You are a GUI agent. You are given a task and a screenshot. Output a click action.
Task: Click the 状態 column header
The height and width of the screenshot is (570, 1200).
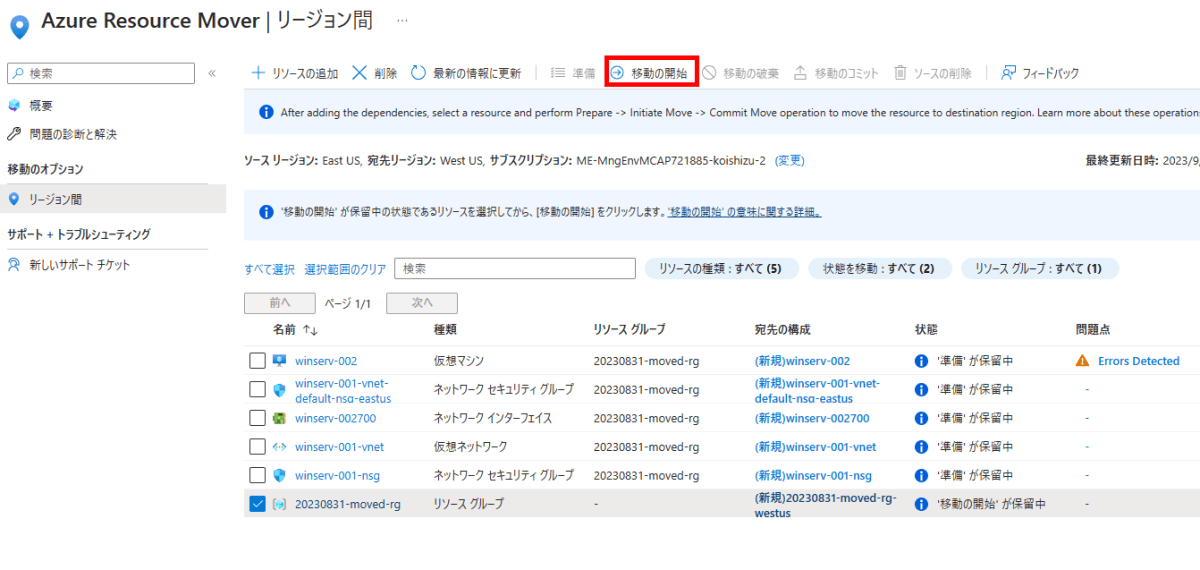[926, 329]
